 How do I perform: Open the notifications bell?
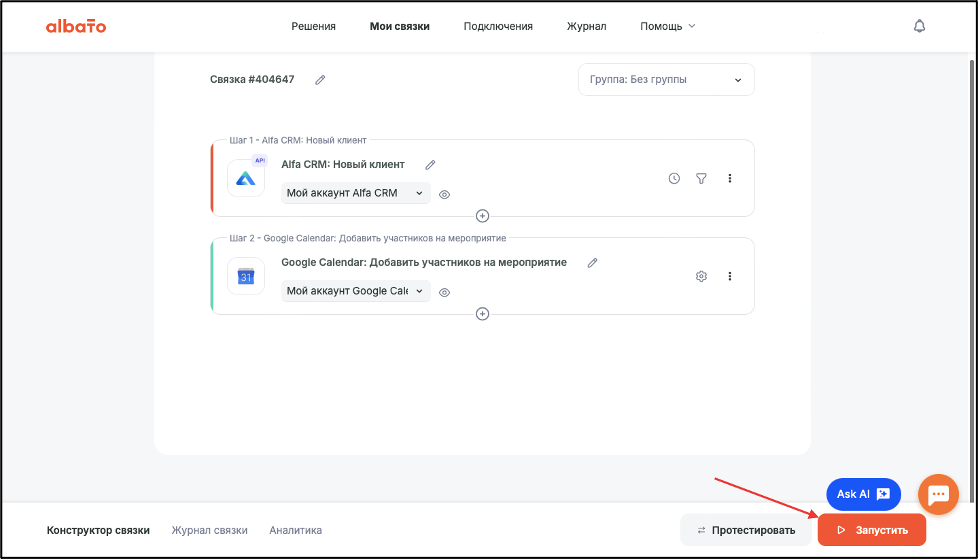(x=919, y=26)
